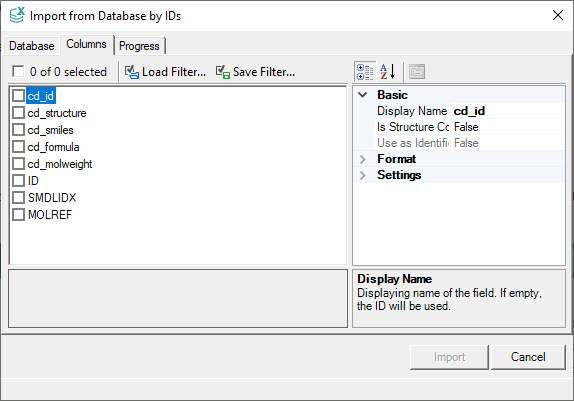Click the Alphabetical A-Z sort icon

tap(388, 71)
